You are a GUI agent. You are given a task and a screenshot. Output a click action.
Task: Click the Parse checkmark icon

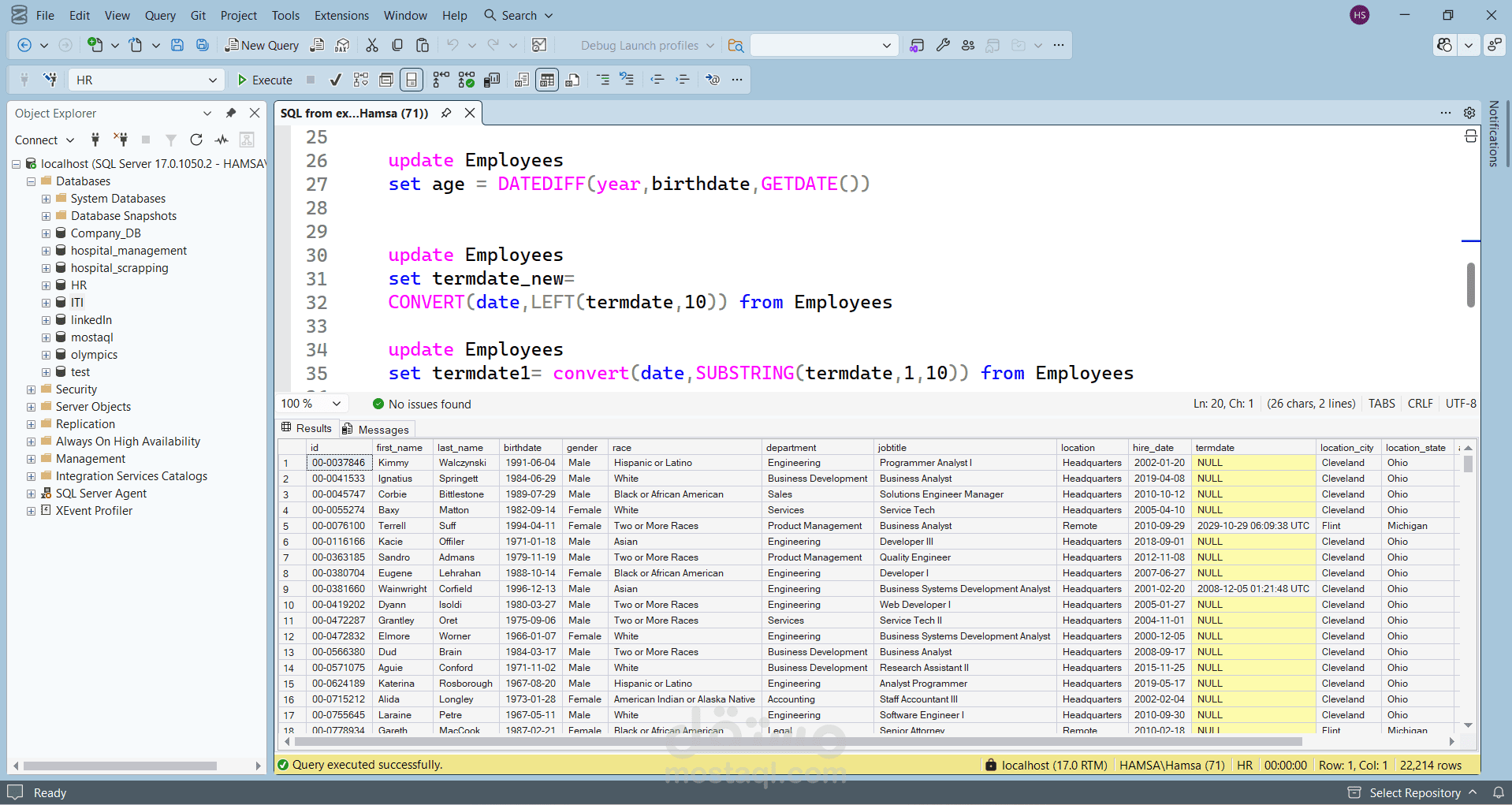336,80
